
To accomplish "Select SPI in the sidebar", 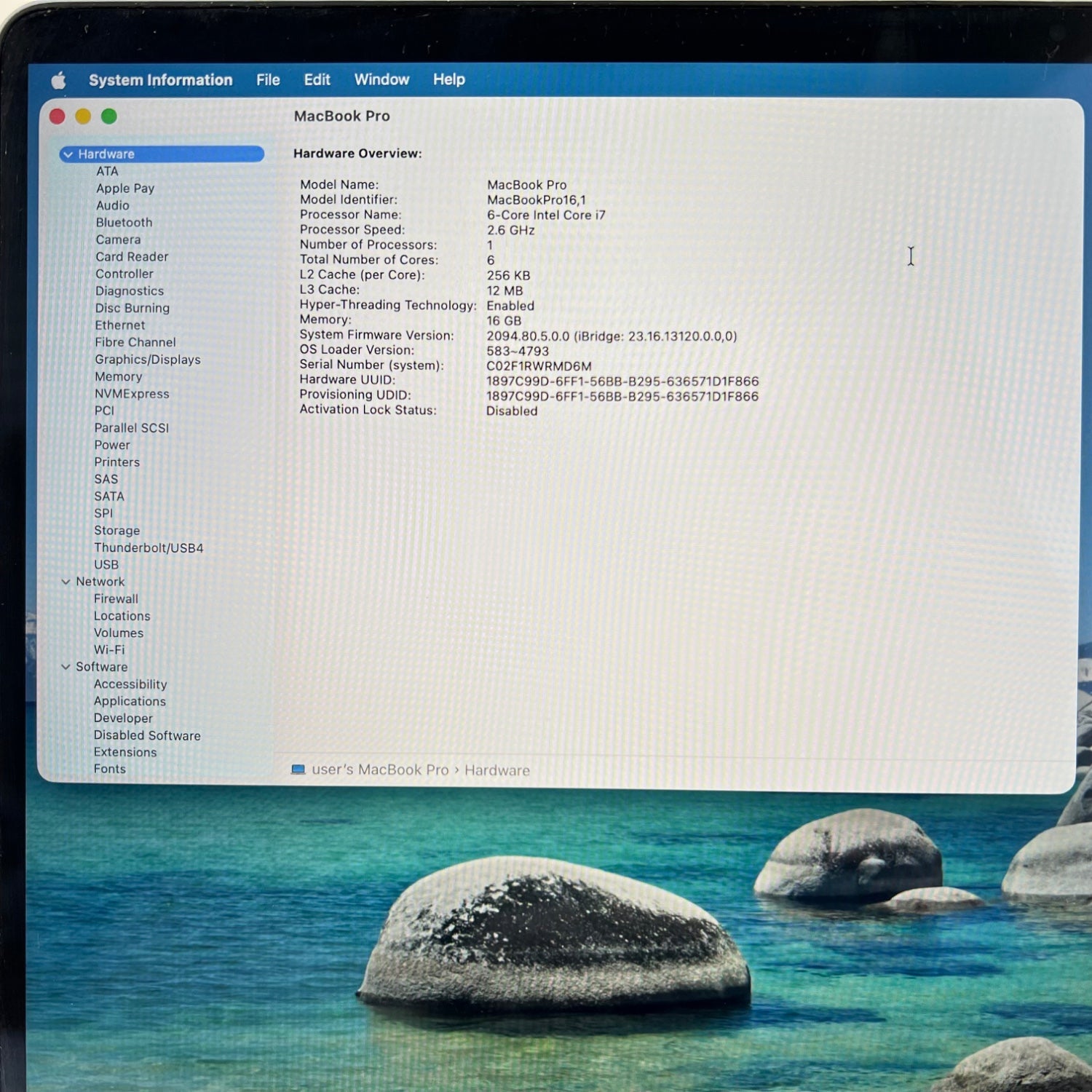I will click(103, 513).
